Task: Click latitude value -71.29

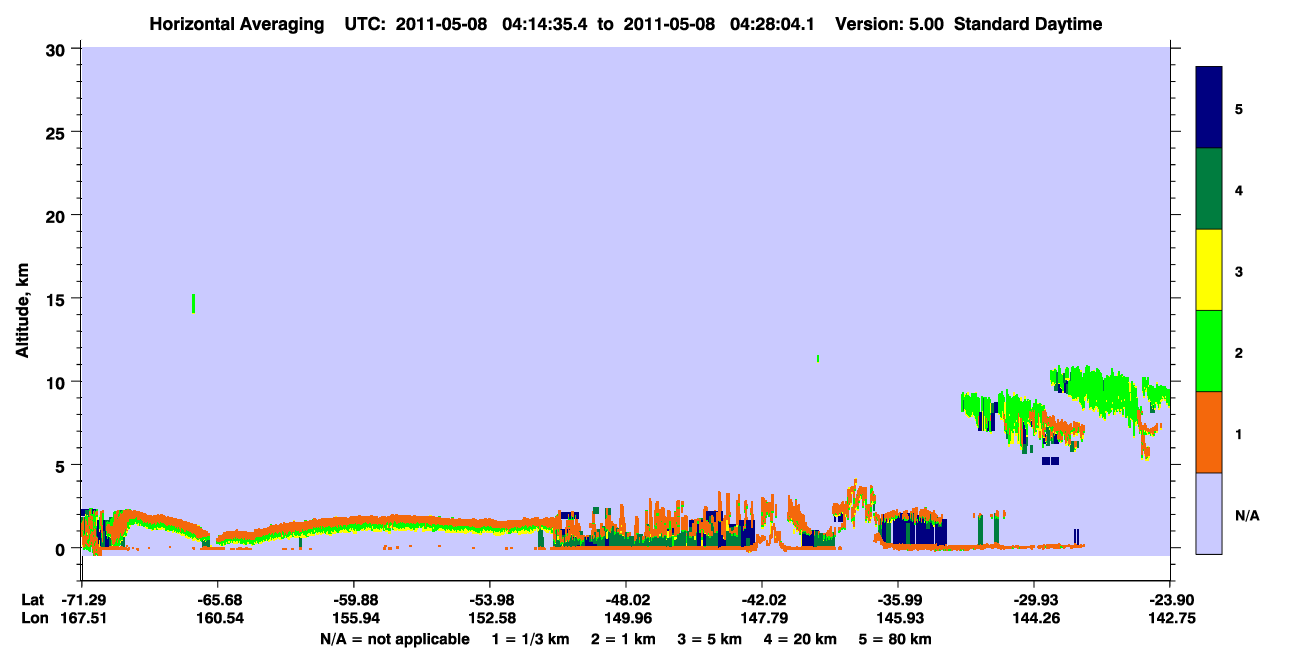Action: (x=82, y=600)
